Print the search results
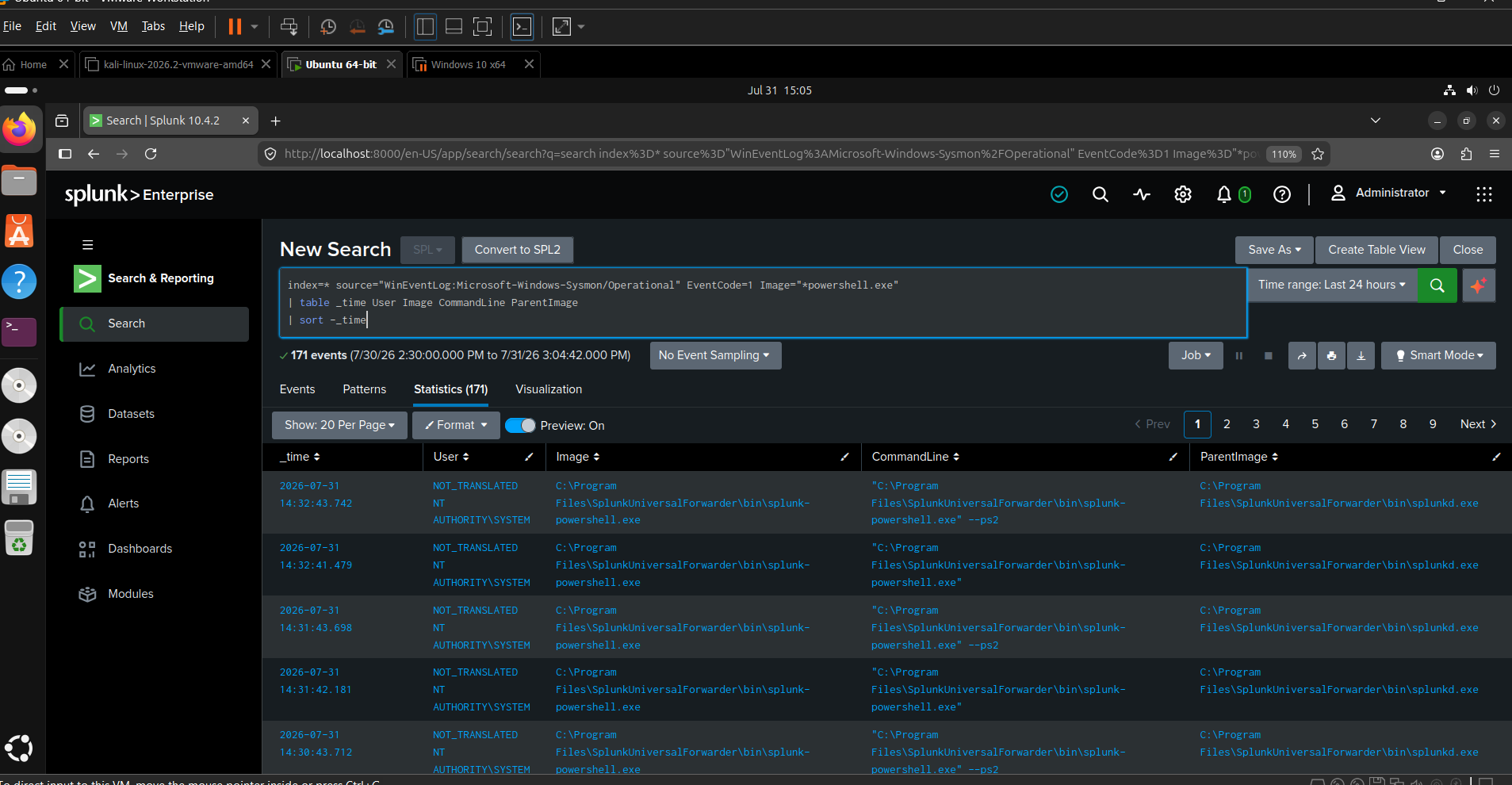The image size is (1512, 785). 1331,356
